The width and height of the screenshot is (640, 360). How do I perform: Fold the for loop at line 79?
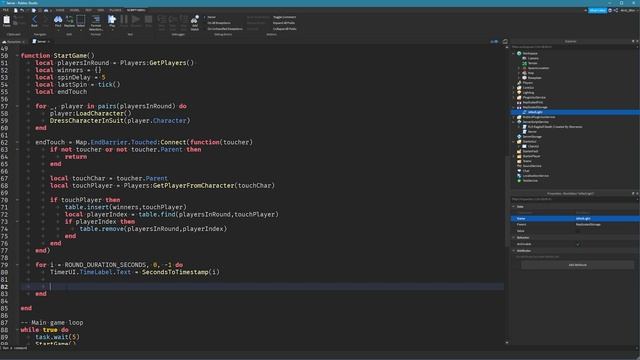[x=17, y=265]
